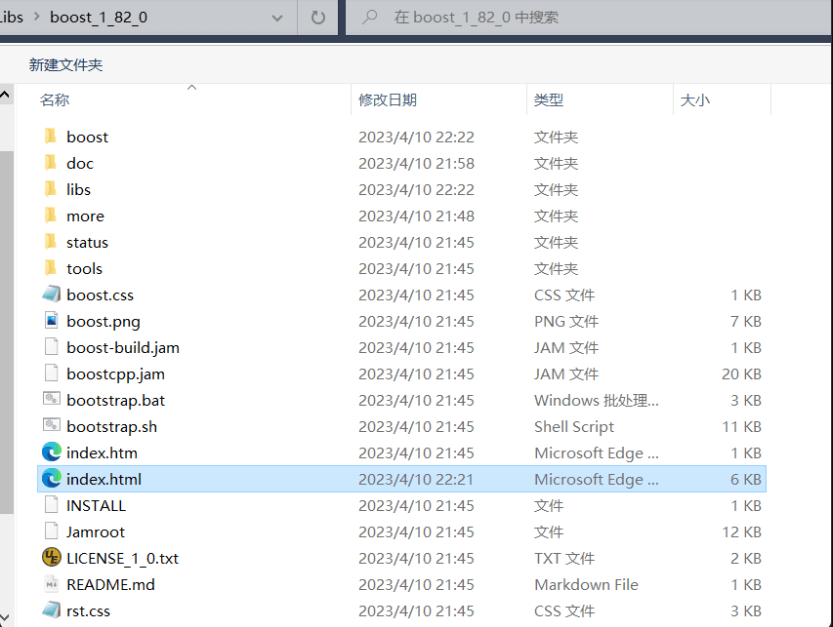Click the INSTALL file icon

pos(52,505)
